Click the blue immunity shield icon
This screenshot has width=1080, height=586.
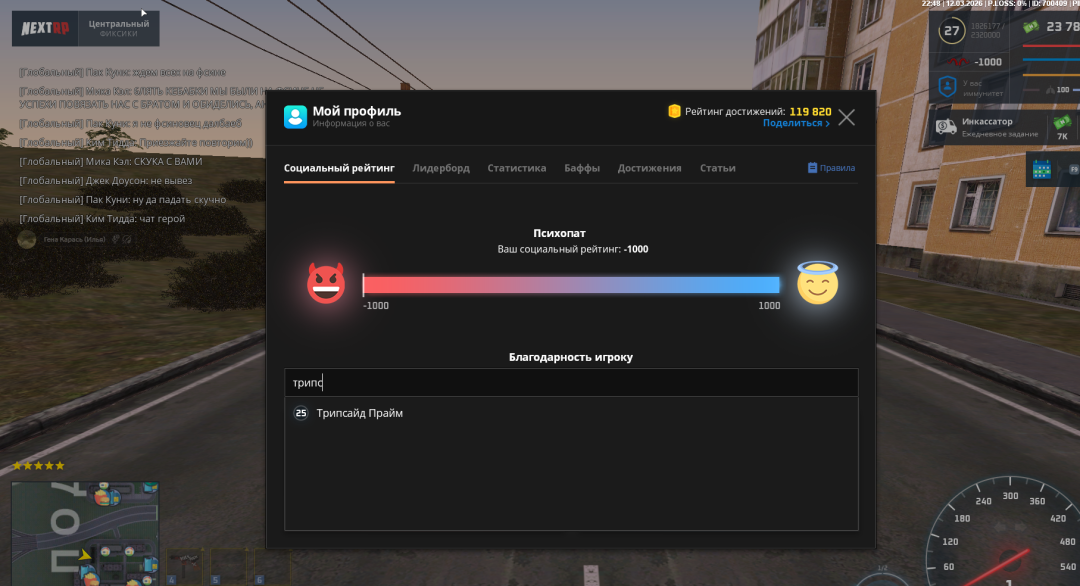pos(946,87)
